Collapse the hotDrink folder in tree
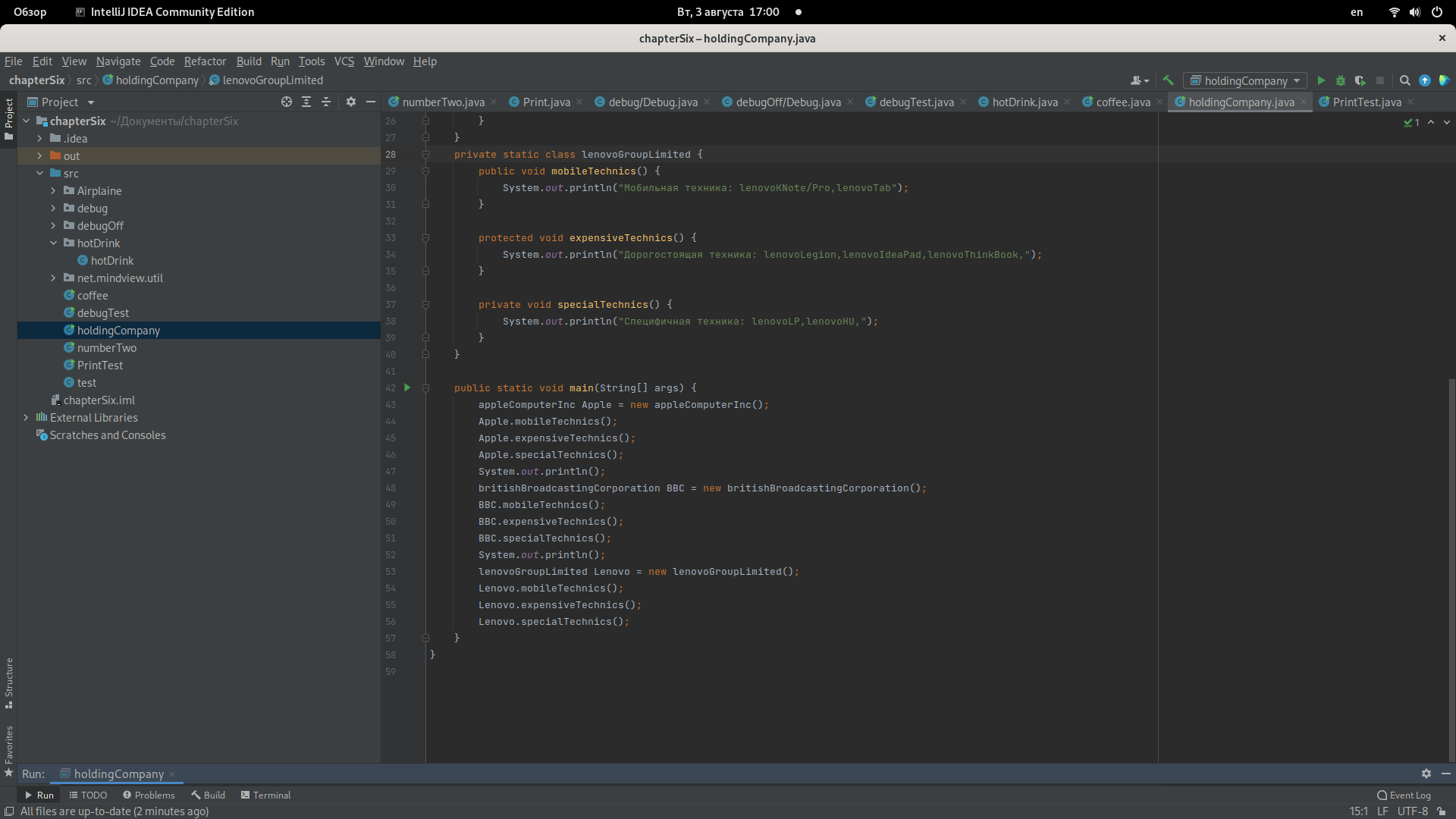 (x=53, y=243)
